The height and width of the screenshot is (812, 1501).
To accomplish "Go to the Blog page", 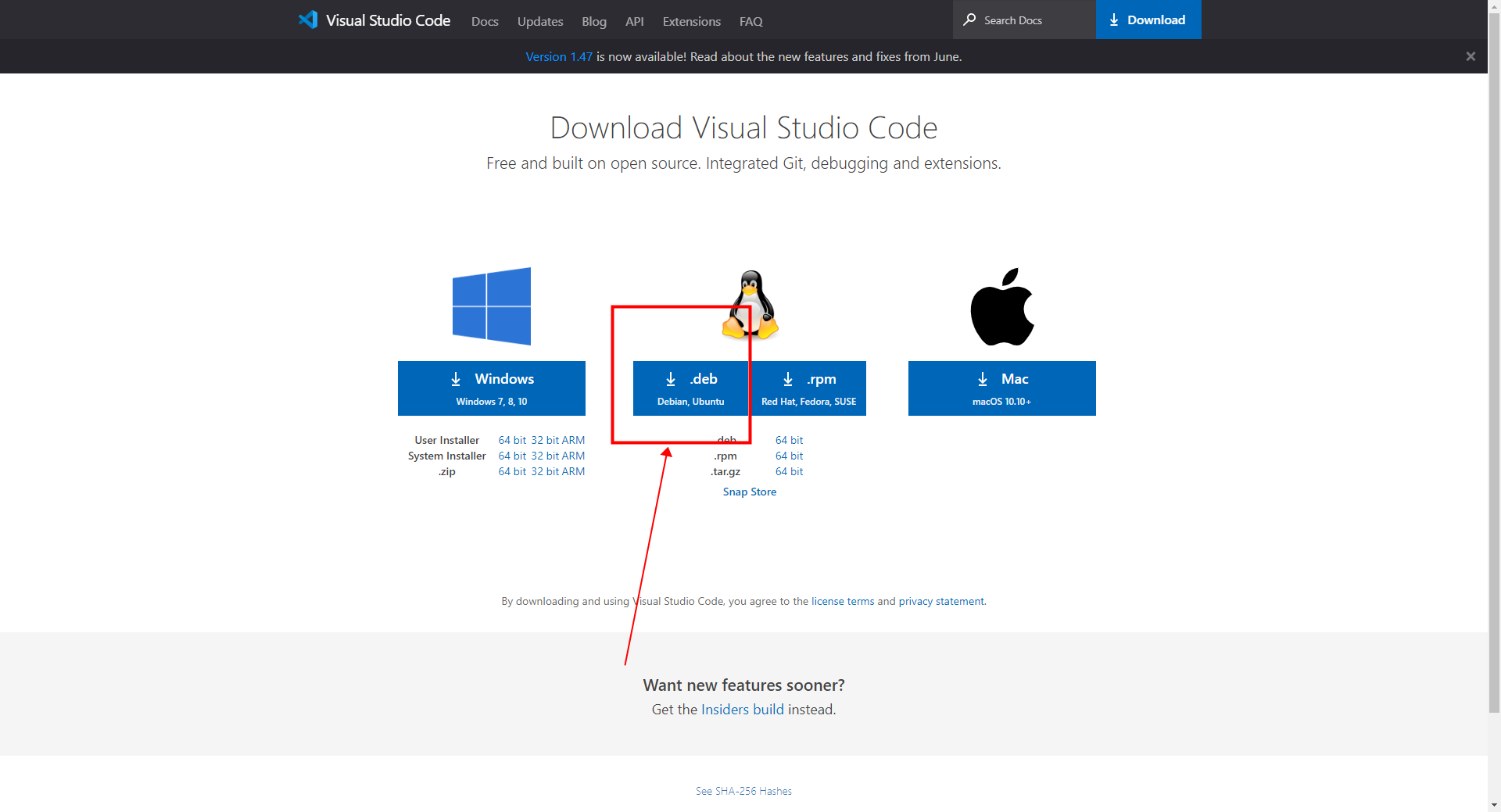I will 594,21.
